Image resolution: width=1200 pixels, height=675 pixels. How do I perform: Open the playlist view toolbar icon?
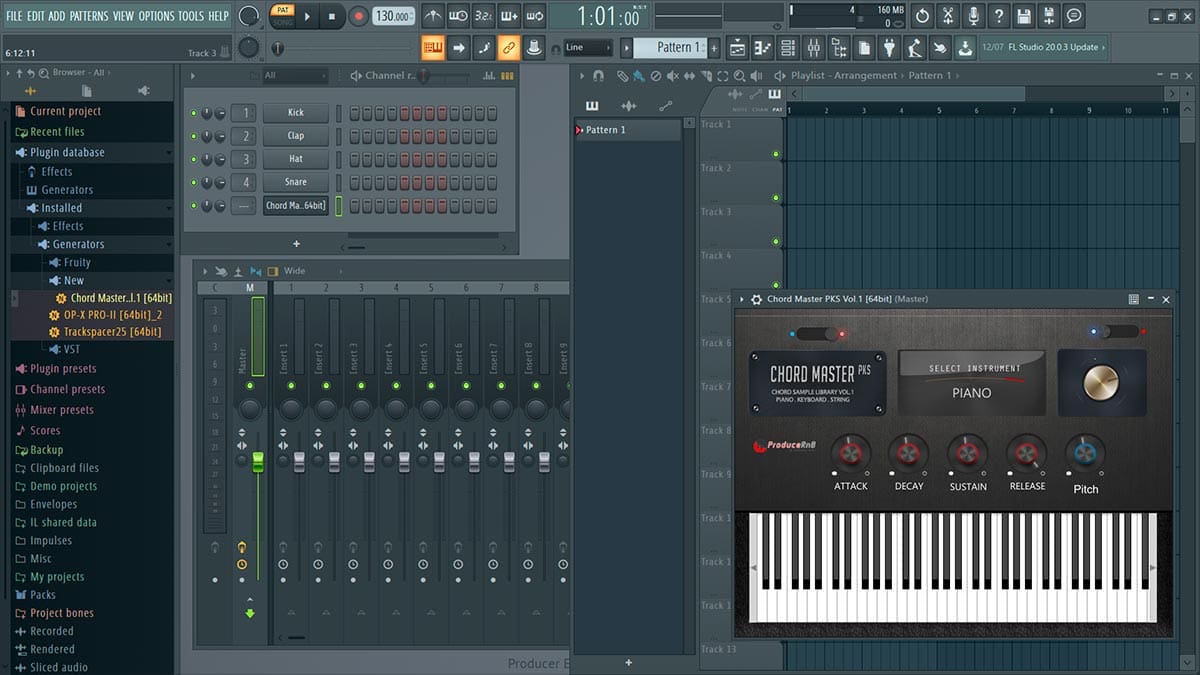click(737, 47)
